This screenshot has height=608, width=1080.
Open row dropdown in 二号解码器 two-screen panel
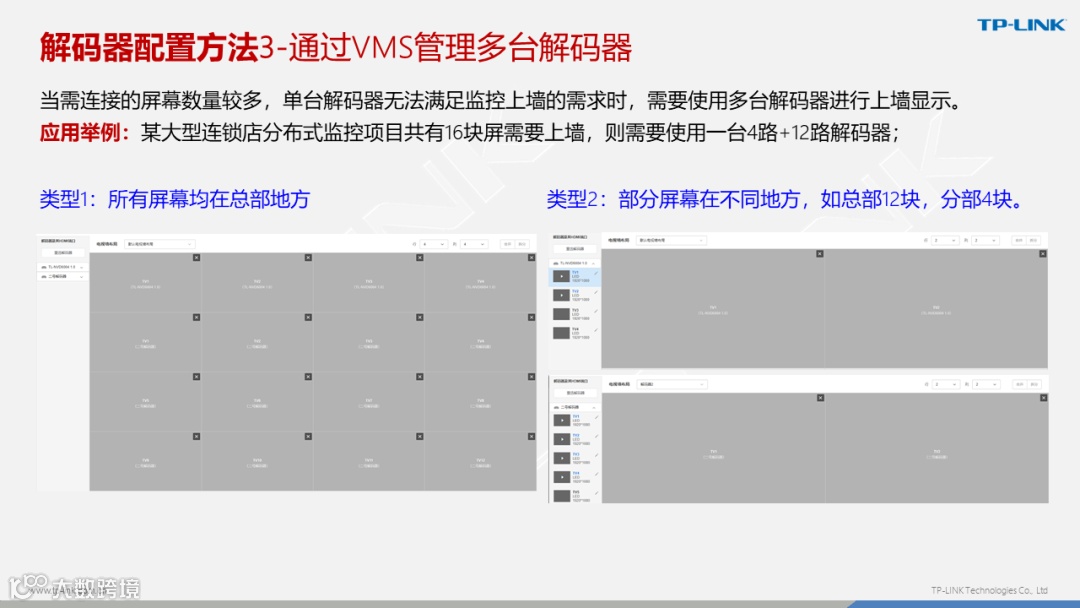point(945,384)
